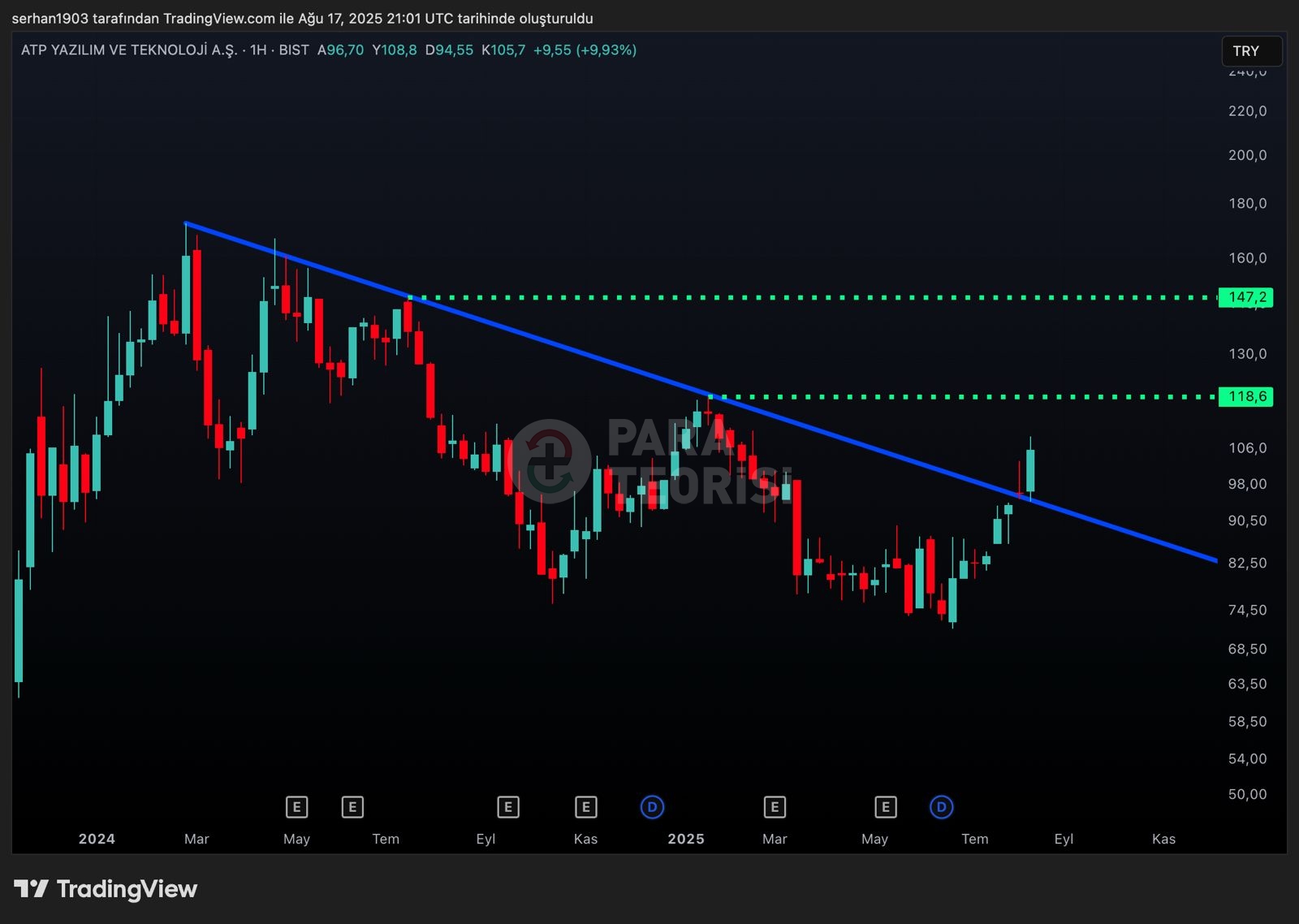Click the 160,0 price scale label
The height and width of the screenshot is (924, 1299).
tap(1247, 258)
